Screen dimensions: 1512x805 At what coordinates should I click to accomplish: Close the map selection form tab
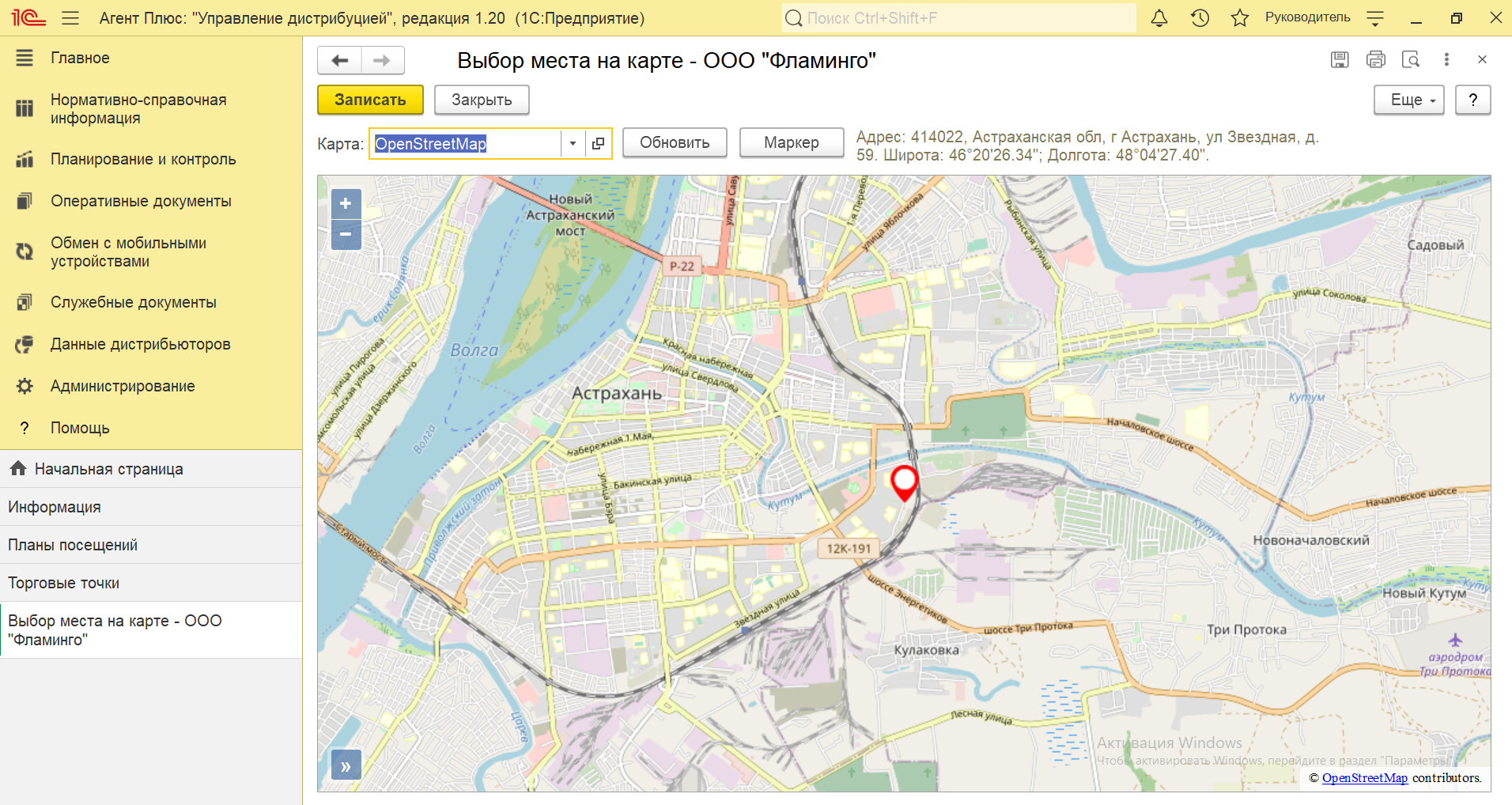click(x=1482, y=59)
